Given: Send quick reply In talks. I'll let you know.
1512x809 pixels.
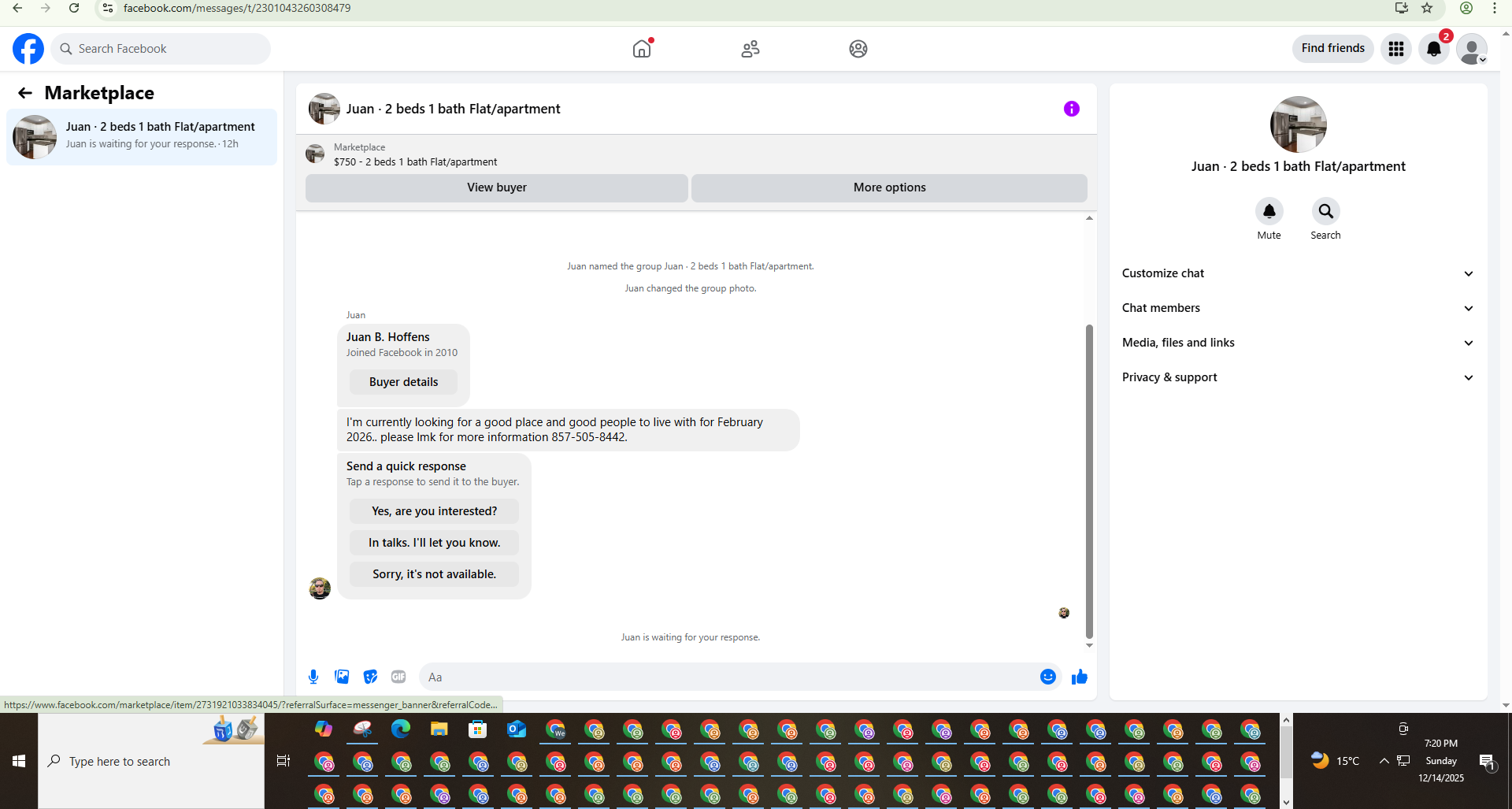Looking at the screenshot, I should click(434, 543).
